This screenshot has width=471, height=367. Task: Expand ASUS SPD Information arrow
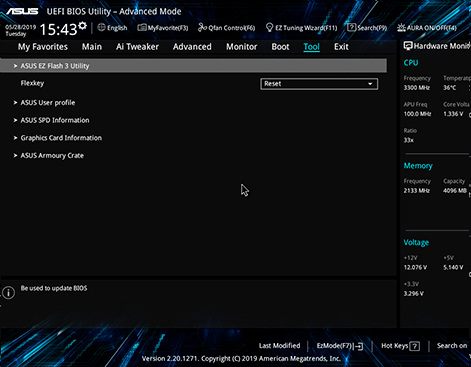click(15, 120)
